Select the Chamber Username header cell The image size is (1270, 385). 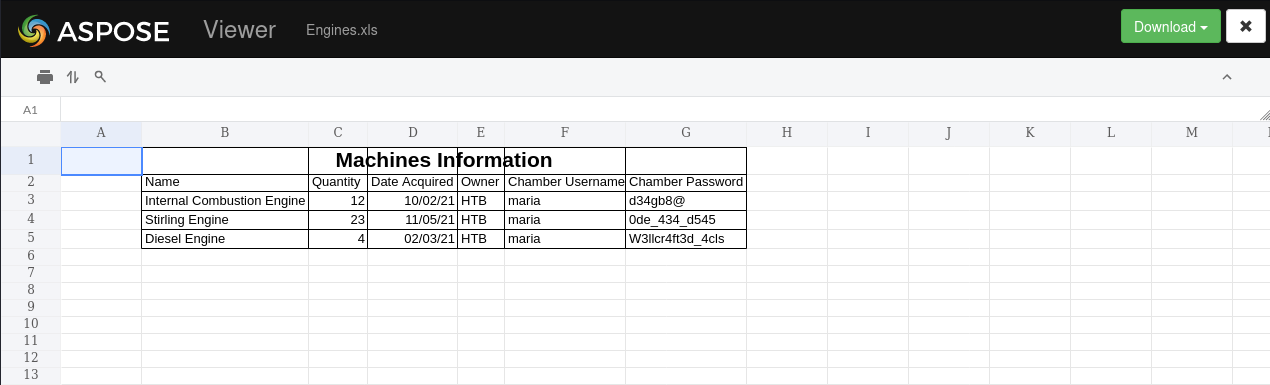coord(565,182)
